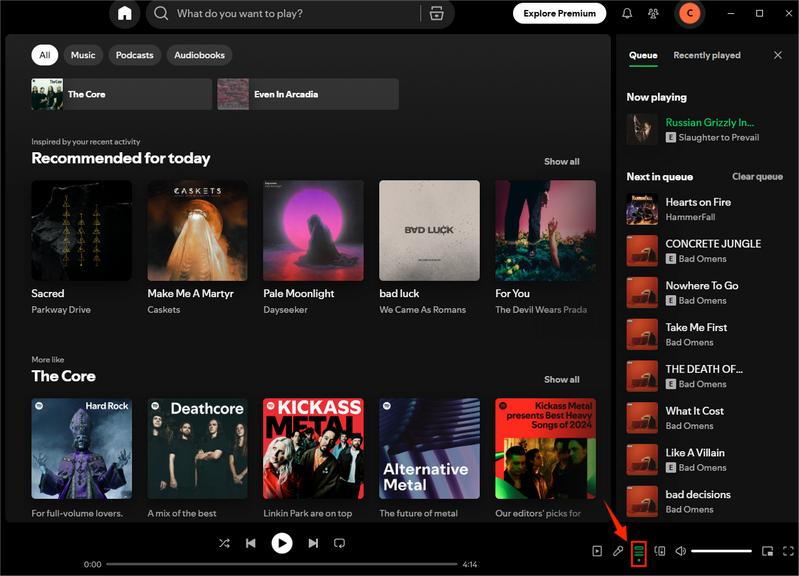Click the Caskets artist link

164,310
